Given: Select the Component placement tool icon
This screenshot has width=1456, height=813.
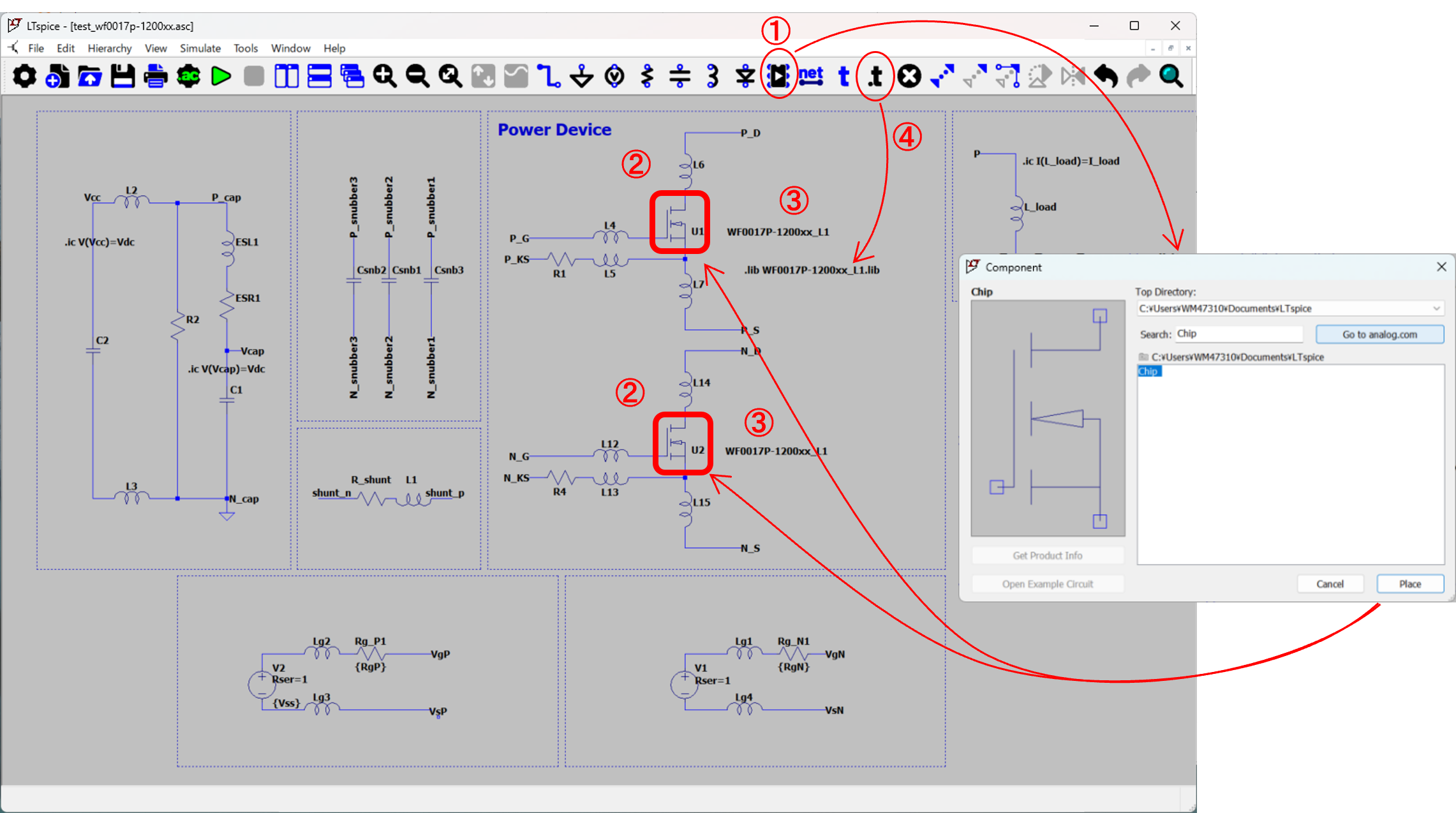Looking at the screenshot, I should (778, 77).
